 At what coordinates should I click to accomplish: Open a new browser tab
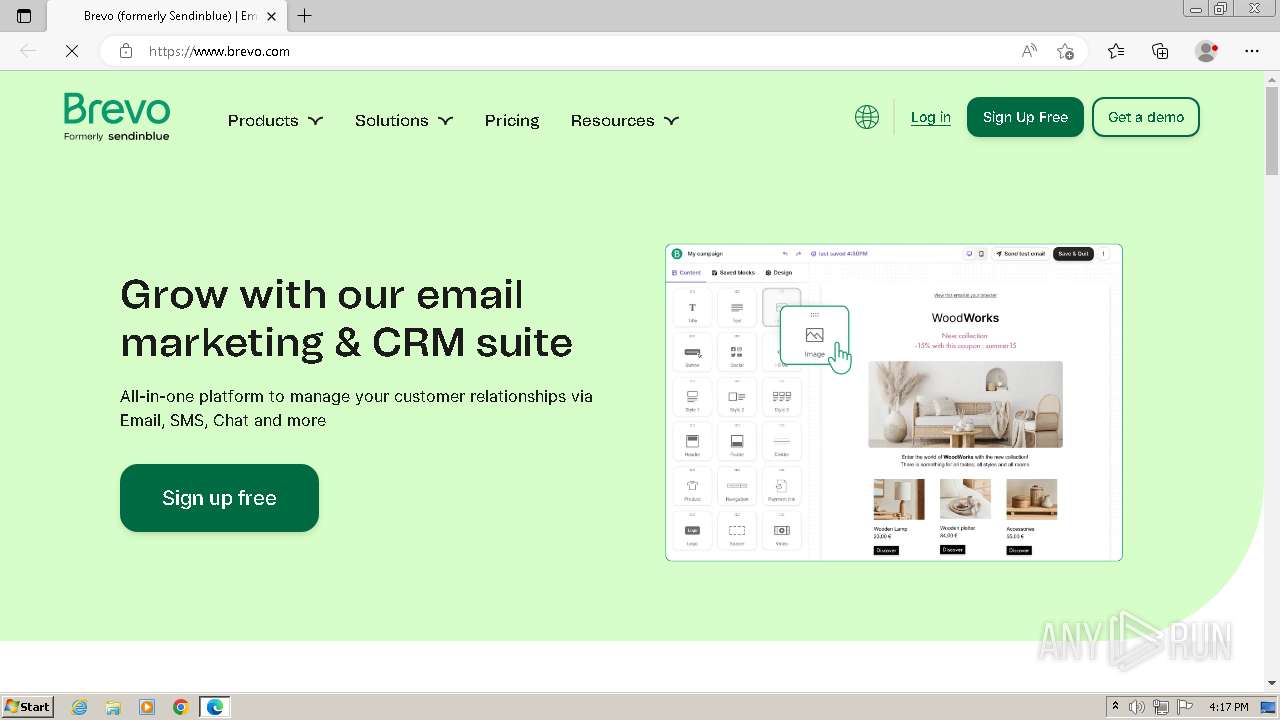tap(305, 16)
